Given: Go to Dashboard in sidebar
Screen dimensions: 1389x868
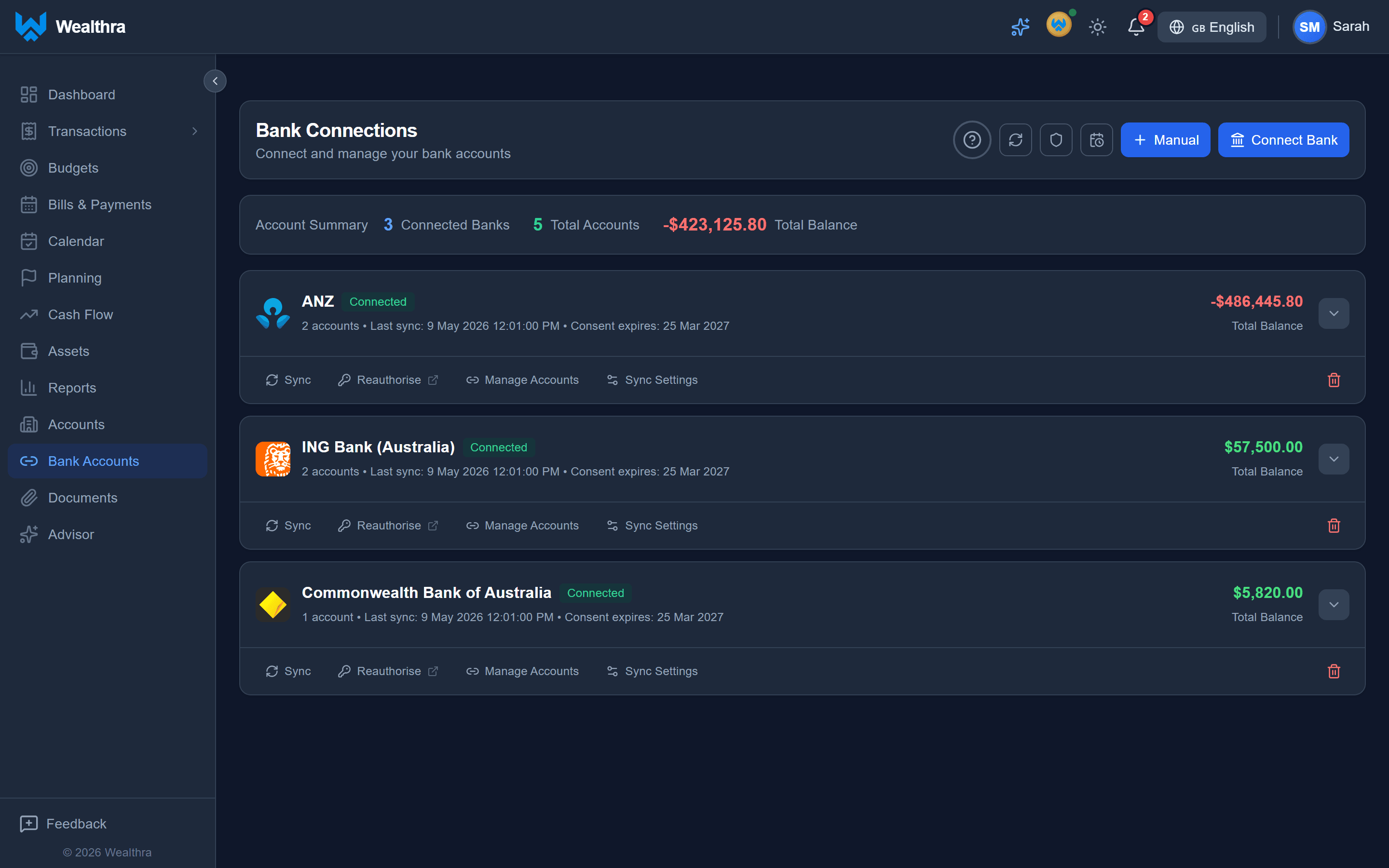Looking at the screenshot, I should (x=108, y=95).
